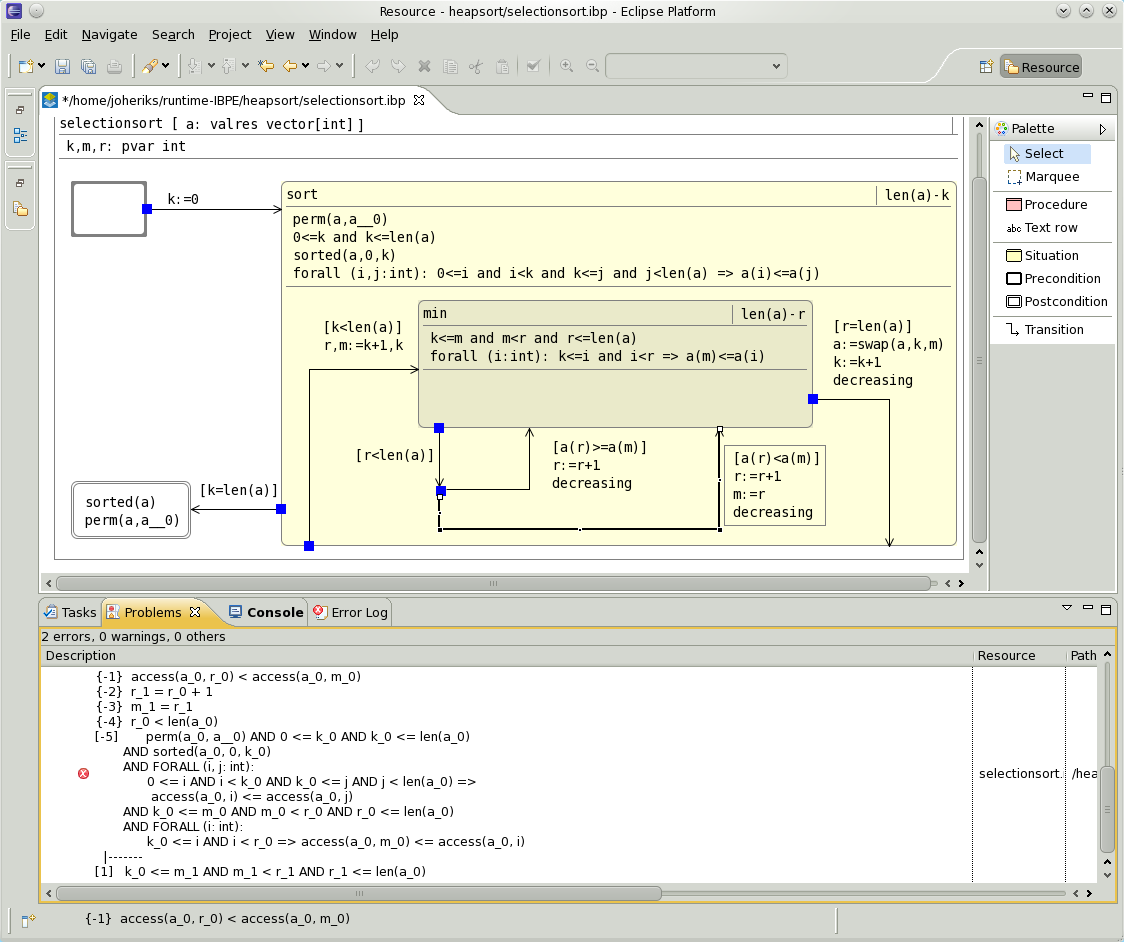Click the Open Perspective icon
Image resolution: width=1124 pixels, height=942 pixels.
[x=986, y=67]
